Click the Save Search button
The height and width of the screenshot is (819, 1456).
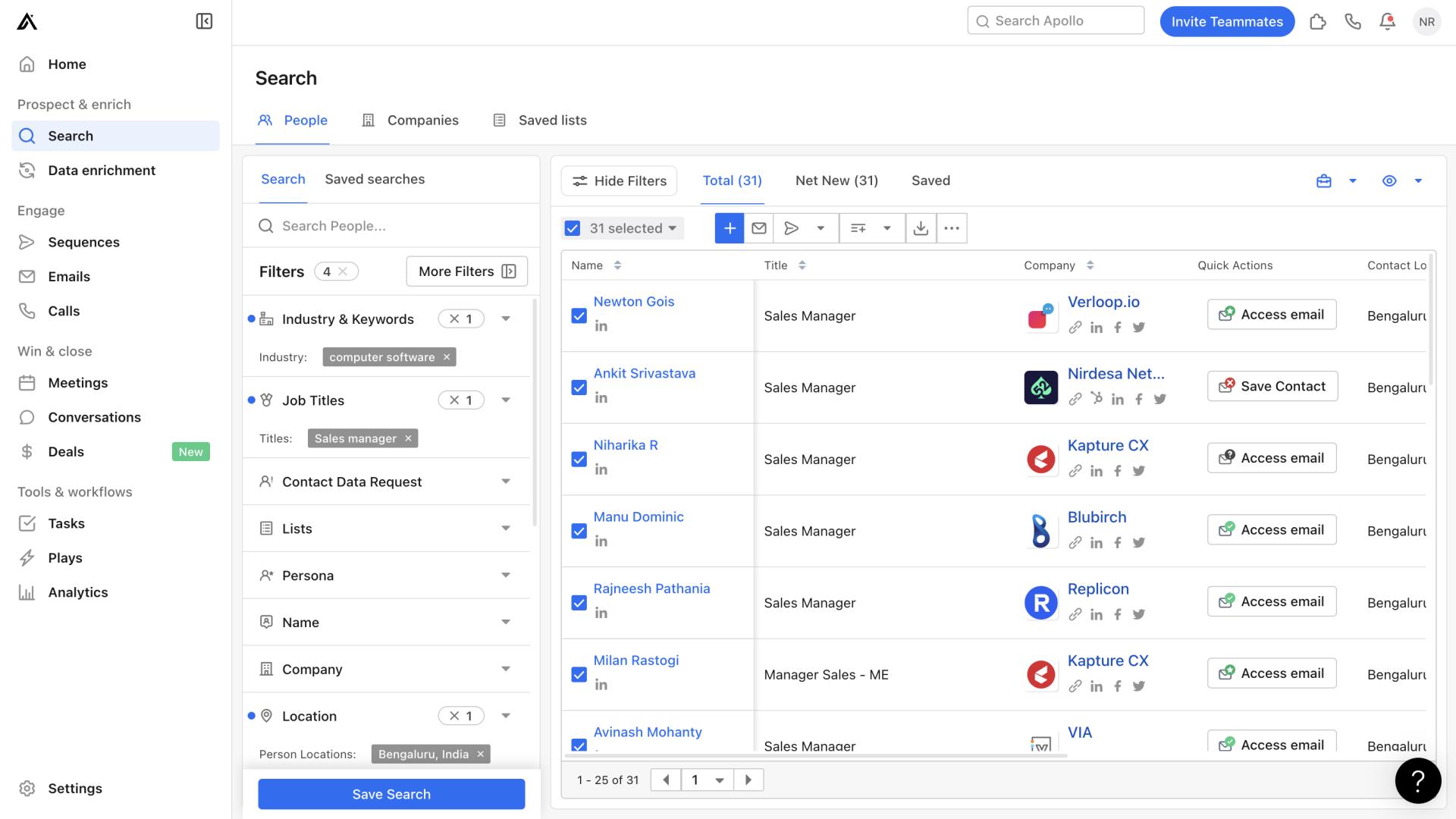pos(391,794)
